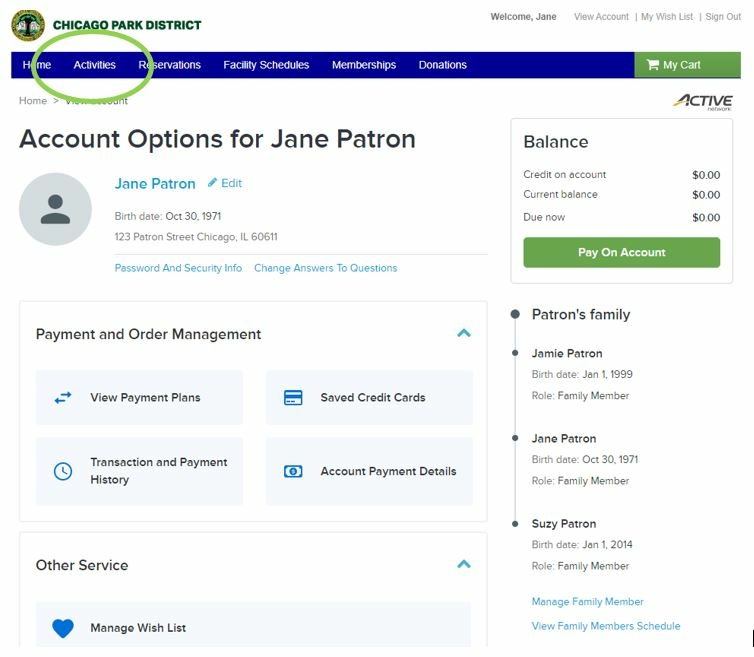Open the View Payment Plans tile

[139, 398]
